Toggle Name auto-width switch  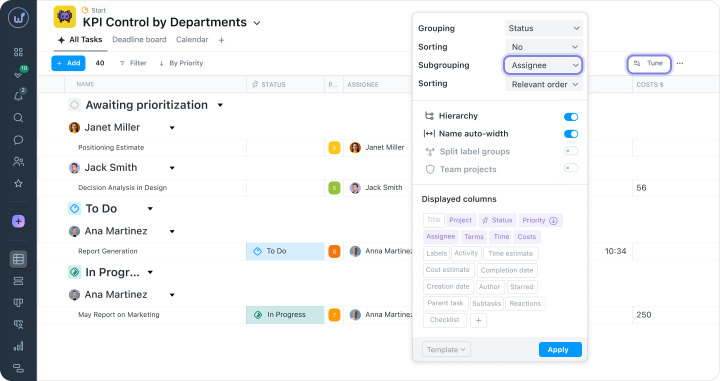click(571, 134)
